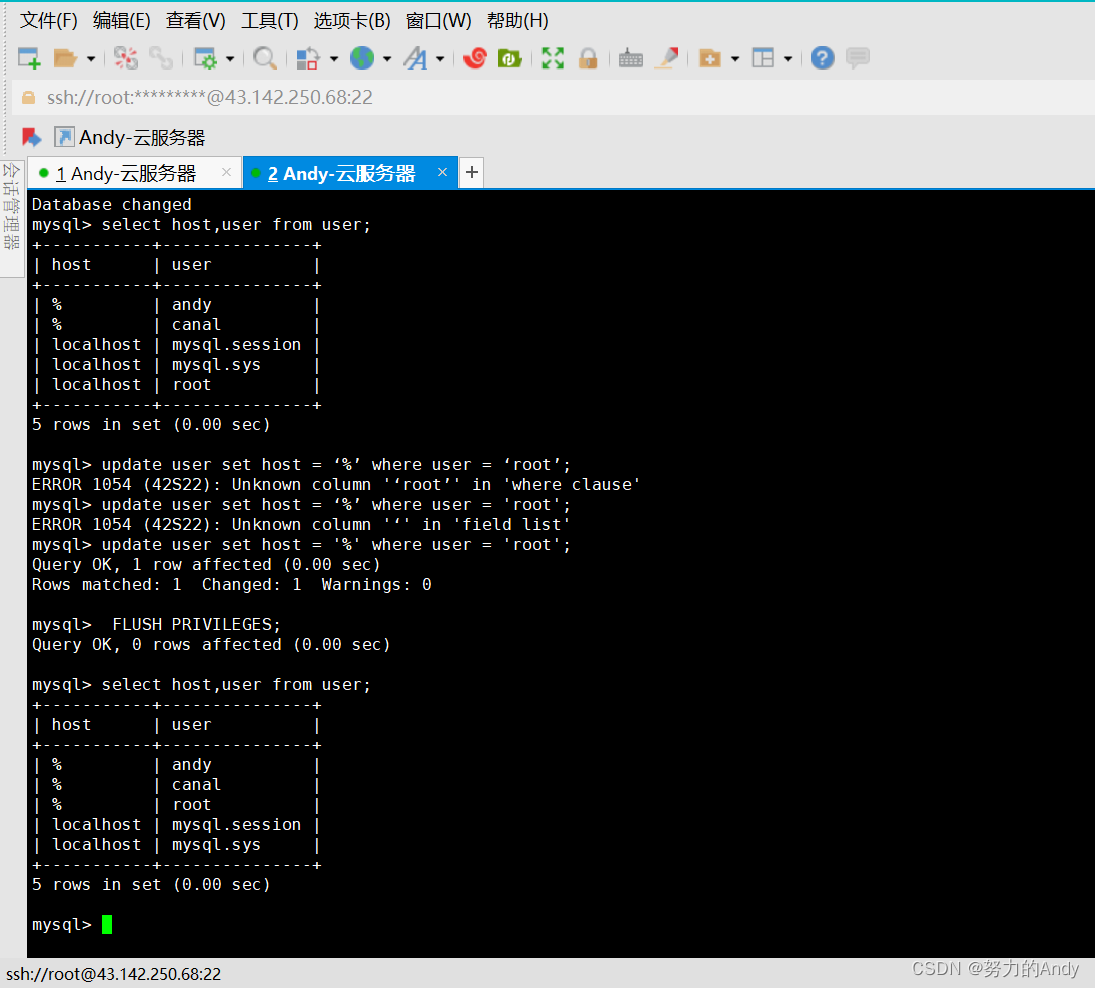Image resolution: width=1095 pixels, height=988 pixels.
Task: Click the 'FLUSH PRIVILEGES;' command line
Action: pos(156,624)
